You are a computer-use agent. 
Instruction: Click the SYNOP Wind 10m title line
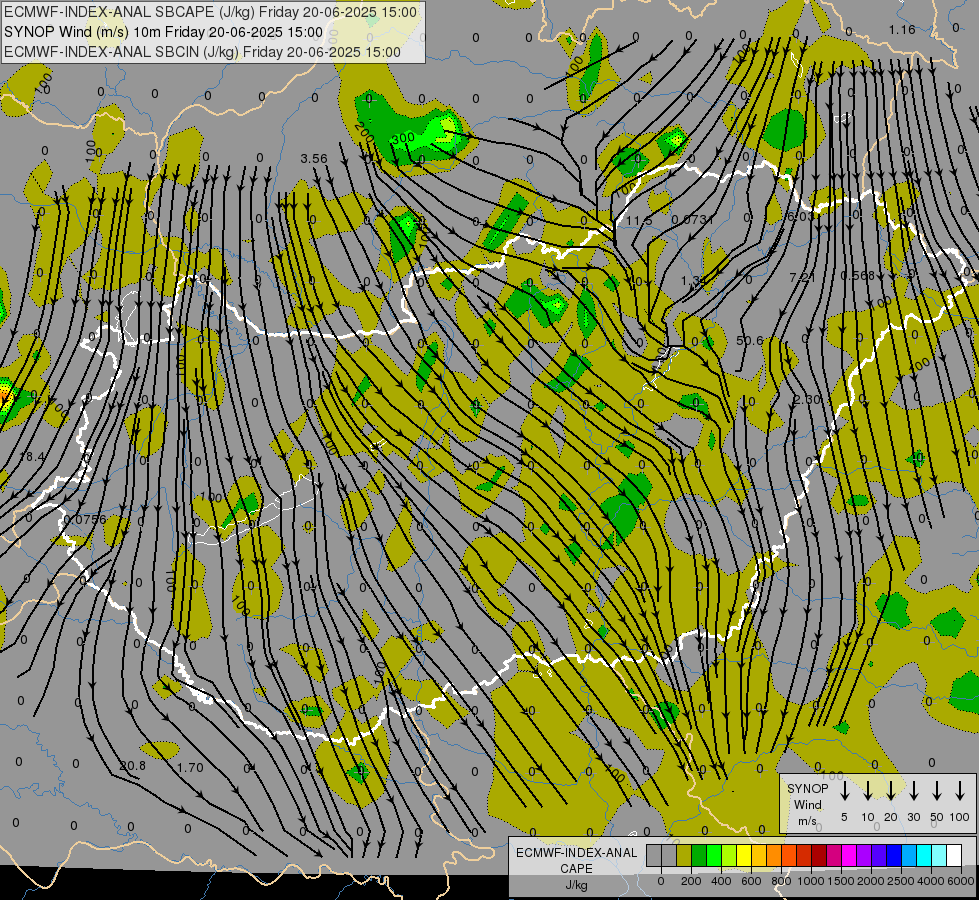[164, 32]
